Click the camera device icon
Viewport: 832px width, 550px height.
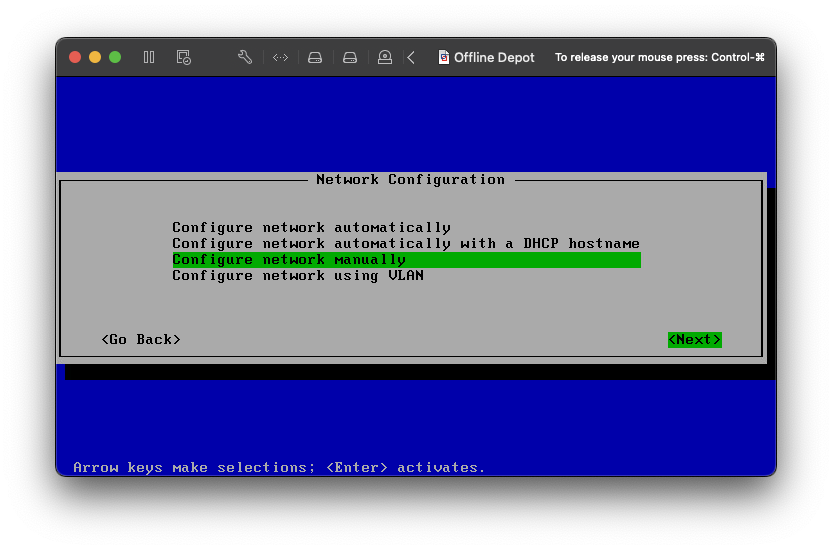(x=385, y=57)
